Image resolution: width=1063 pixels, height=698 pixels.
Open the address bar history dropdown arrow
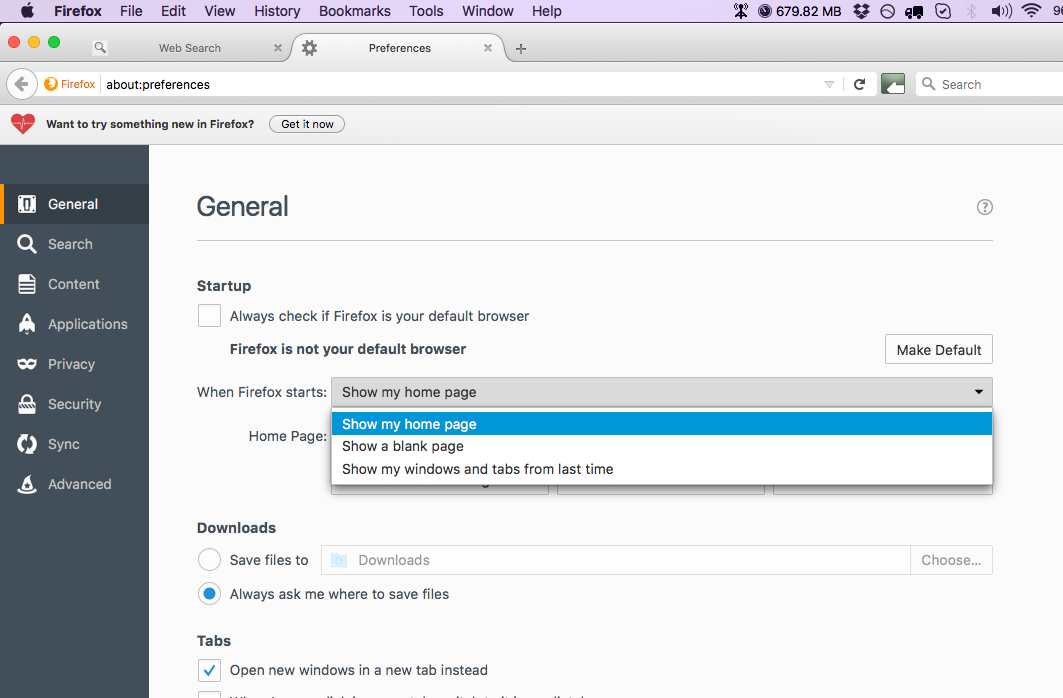829,84
